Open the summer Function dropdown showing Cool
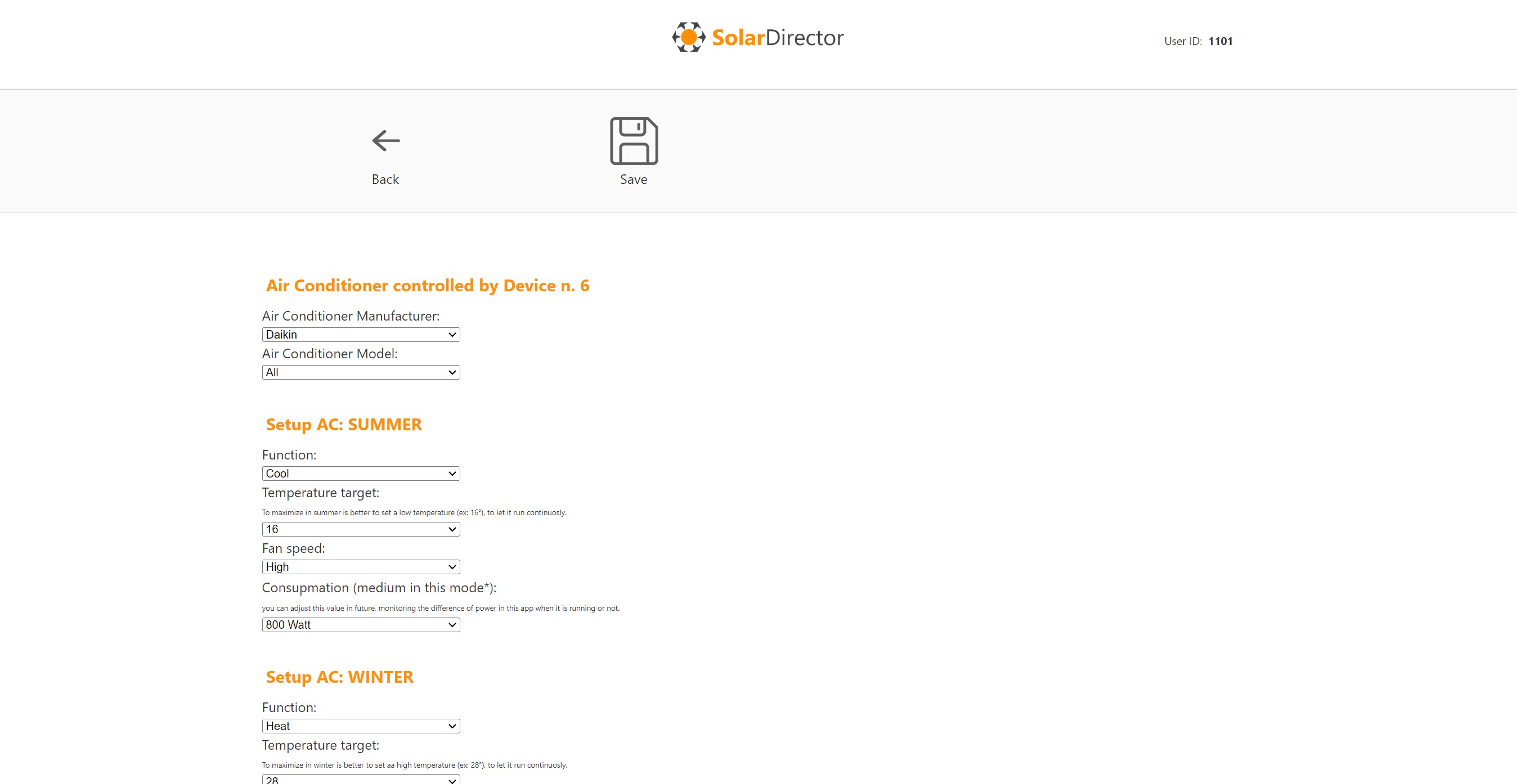 click(361, 474)
